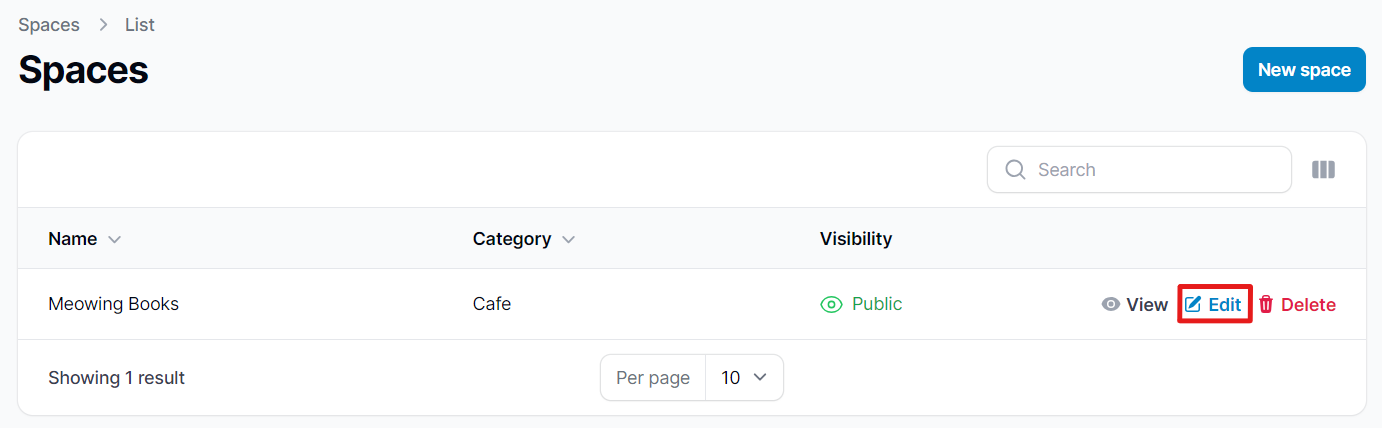Sort using the Category column chevron

pos(568,240)
